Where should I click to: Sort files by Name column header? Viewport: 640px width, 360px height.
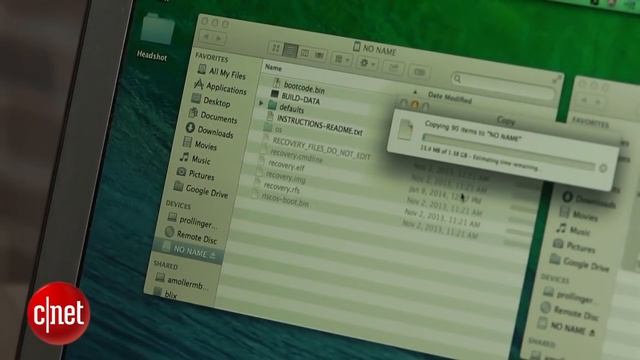pos(273,68)
